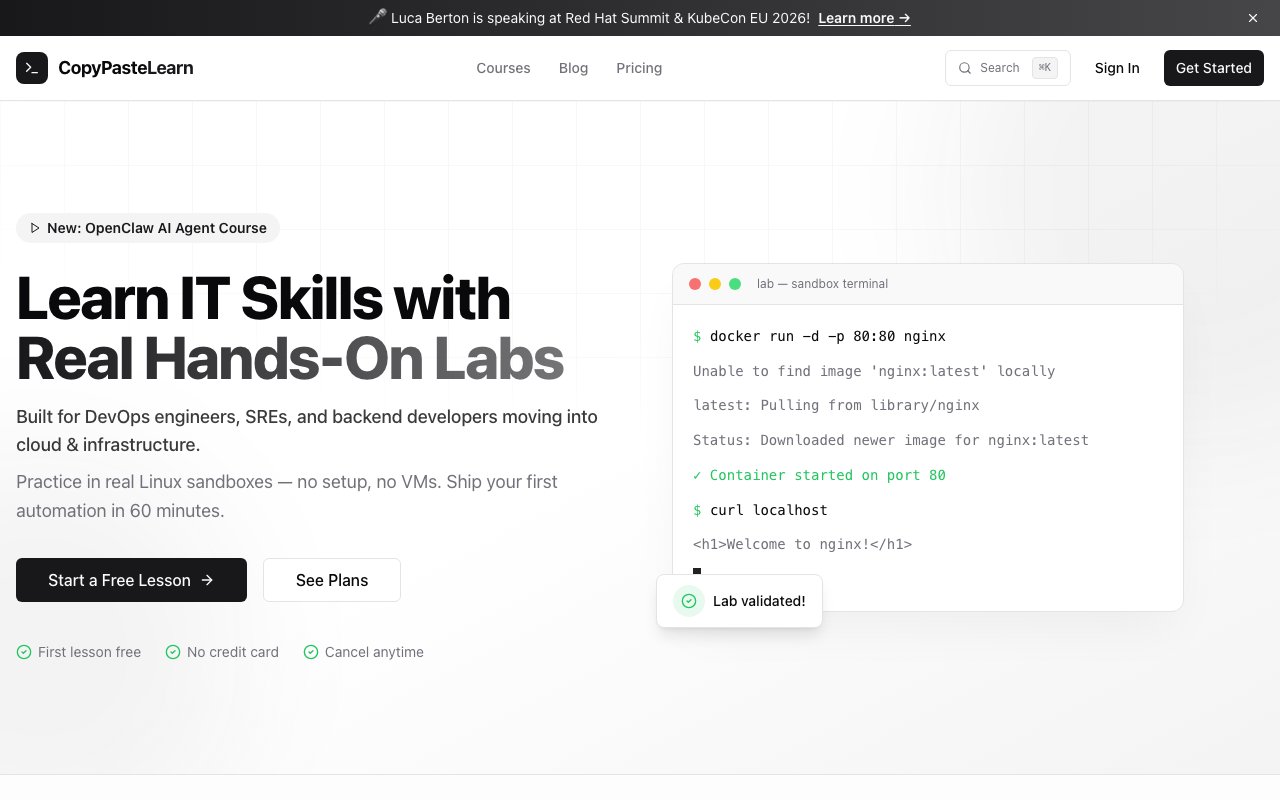The height and width of the screenshot is (800, 1280).
Task: Close the announcement banner
Action: 1253,18
